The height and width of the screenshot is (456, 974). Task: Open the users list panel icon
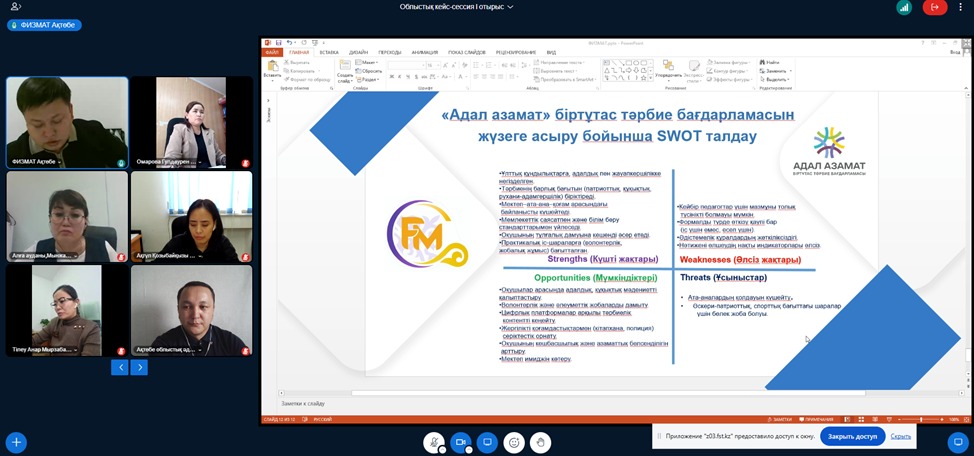(x=16, y=7)
